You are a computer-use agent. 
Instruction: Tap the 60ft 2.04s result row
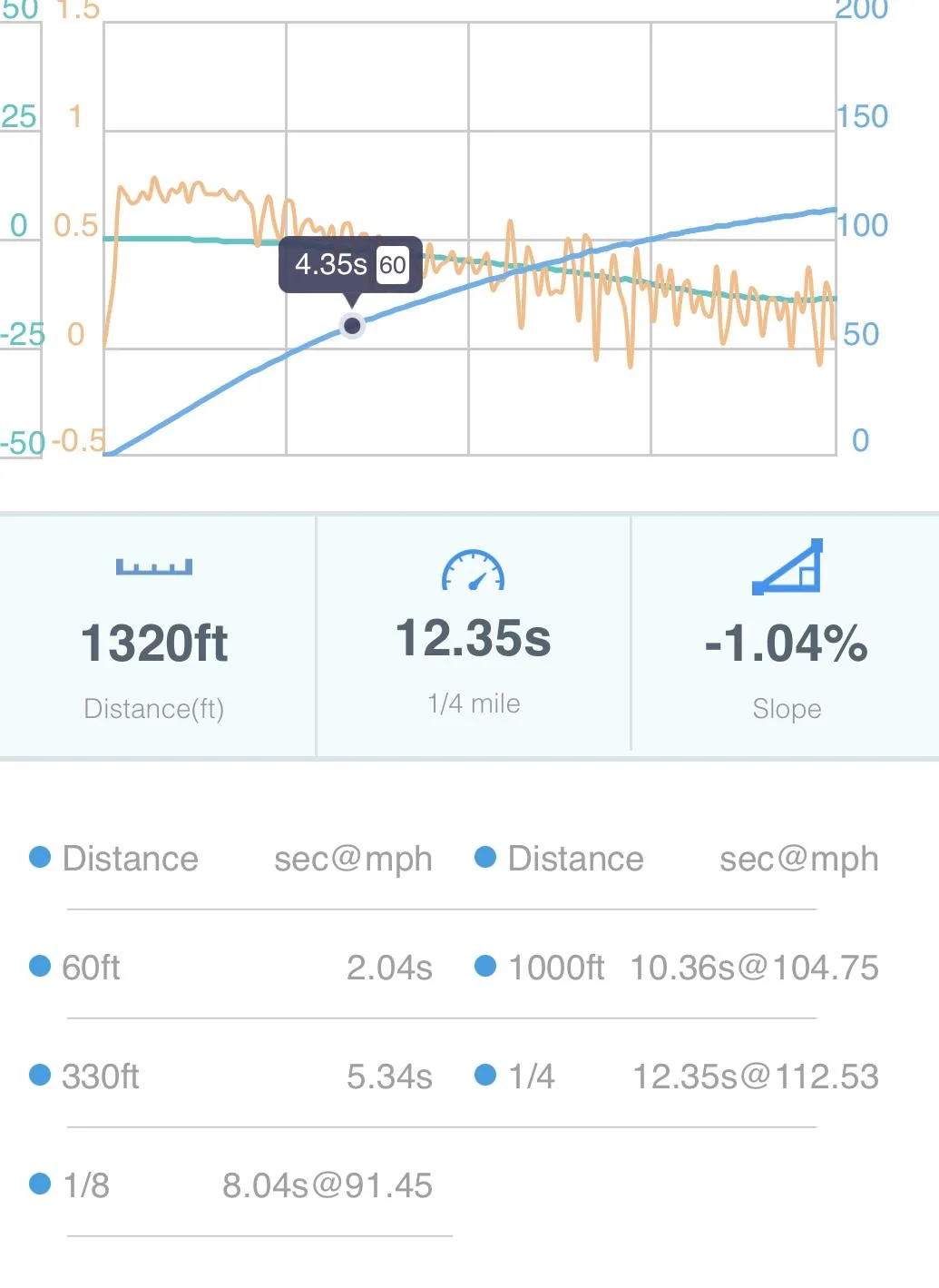(x=231, y=968)
